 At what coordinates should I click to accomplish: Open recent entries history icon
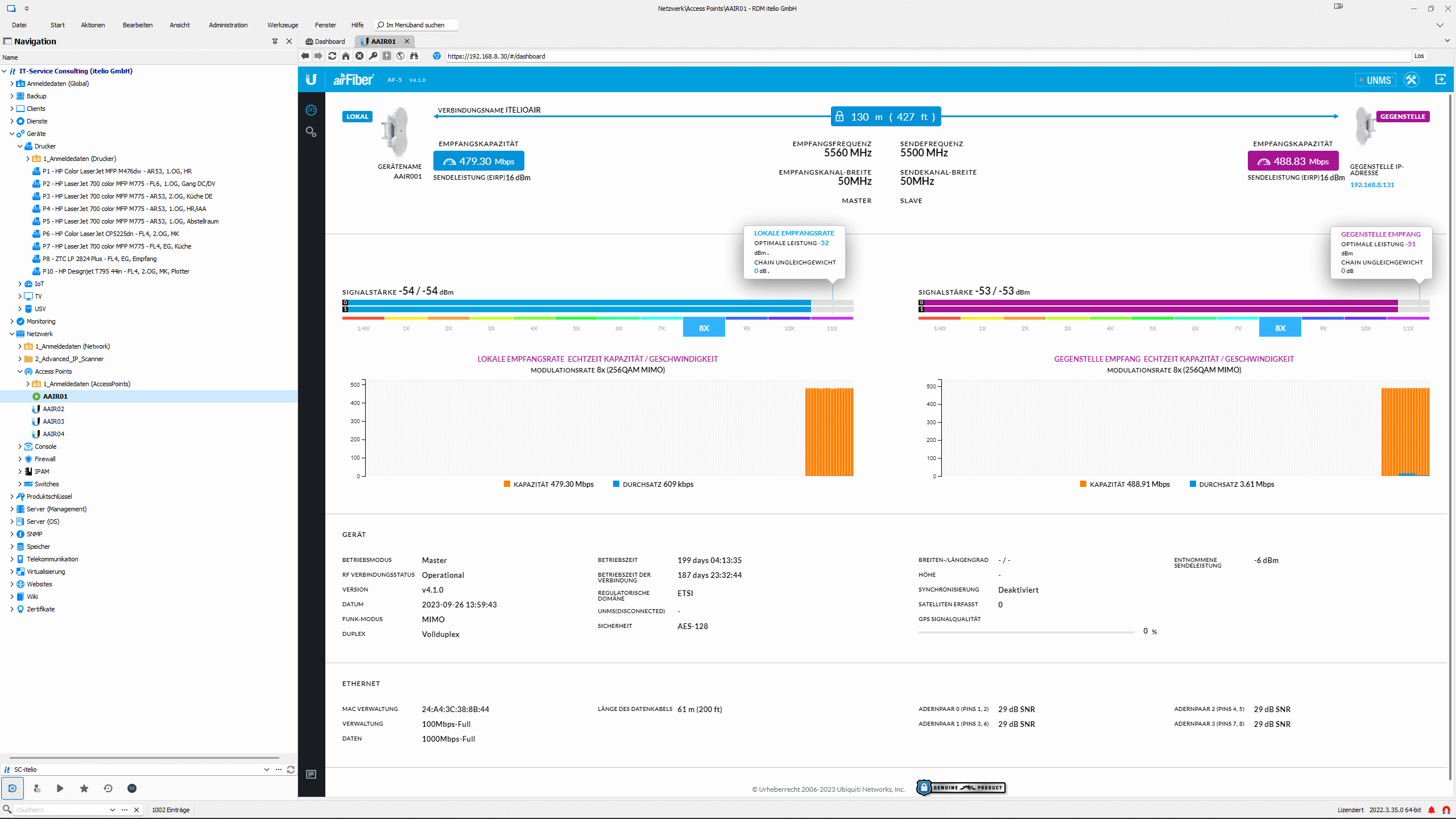click(108, 788)
